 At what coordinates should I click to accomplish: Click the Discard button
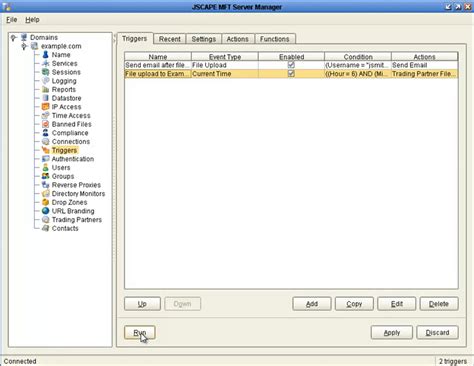pyautogui.click(x=437, y=332)
